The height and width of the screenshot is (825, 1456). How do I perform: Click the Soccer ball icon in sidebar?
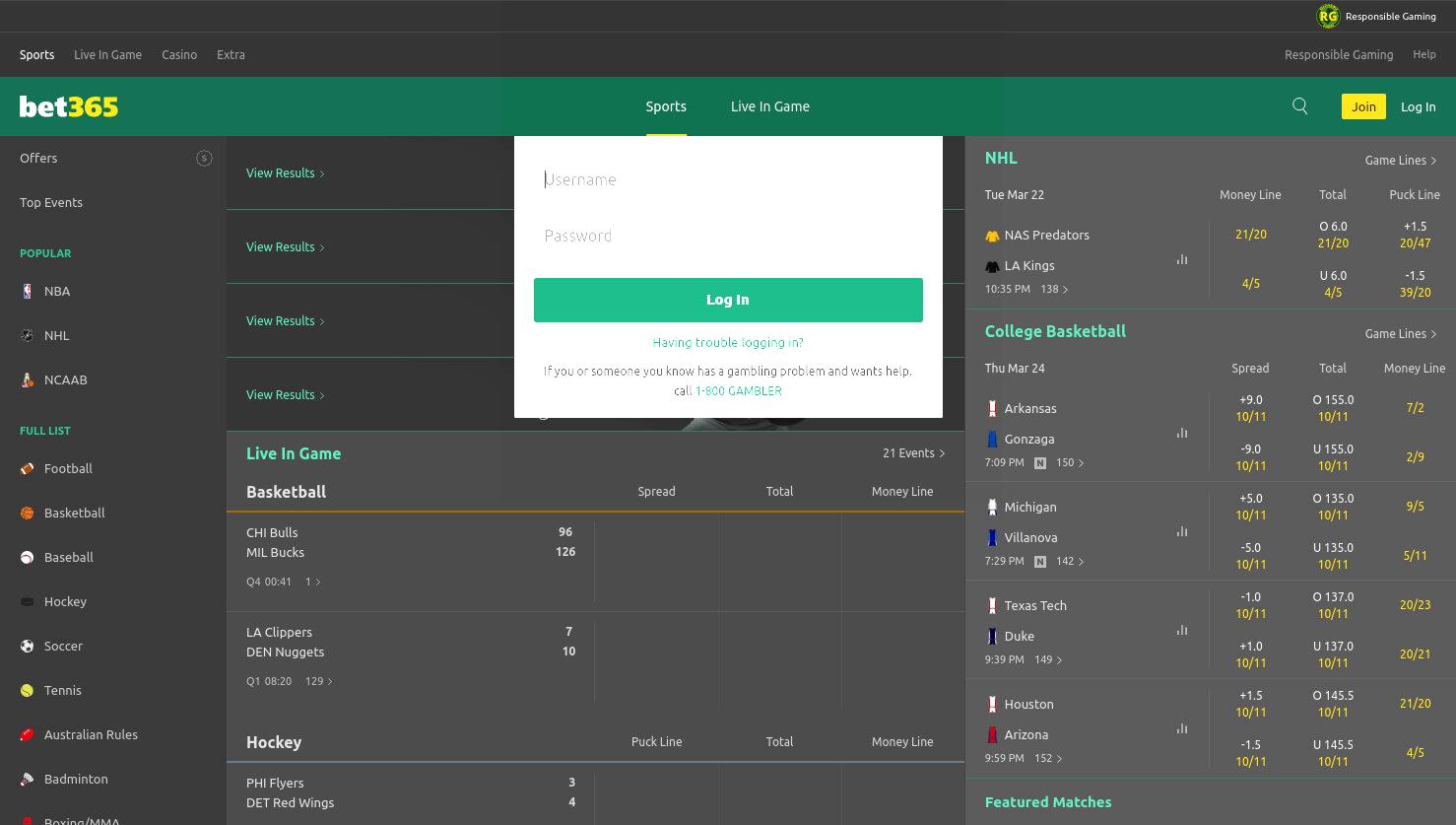[28, 646]
